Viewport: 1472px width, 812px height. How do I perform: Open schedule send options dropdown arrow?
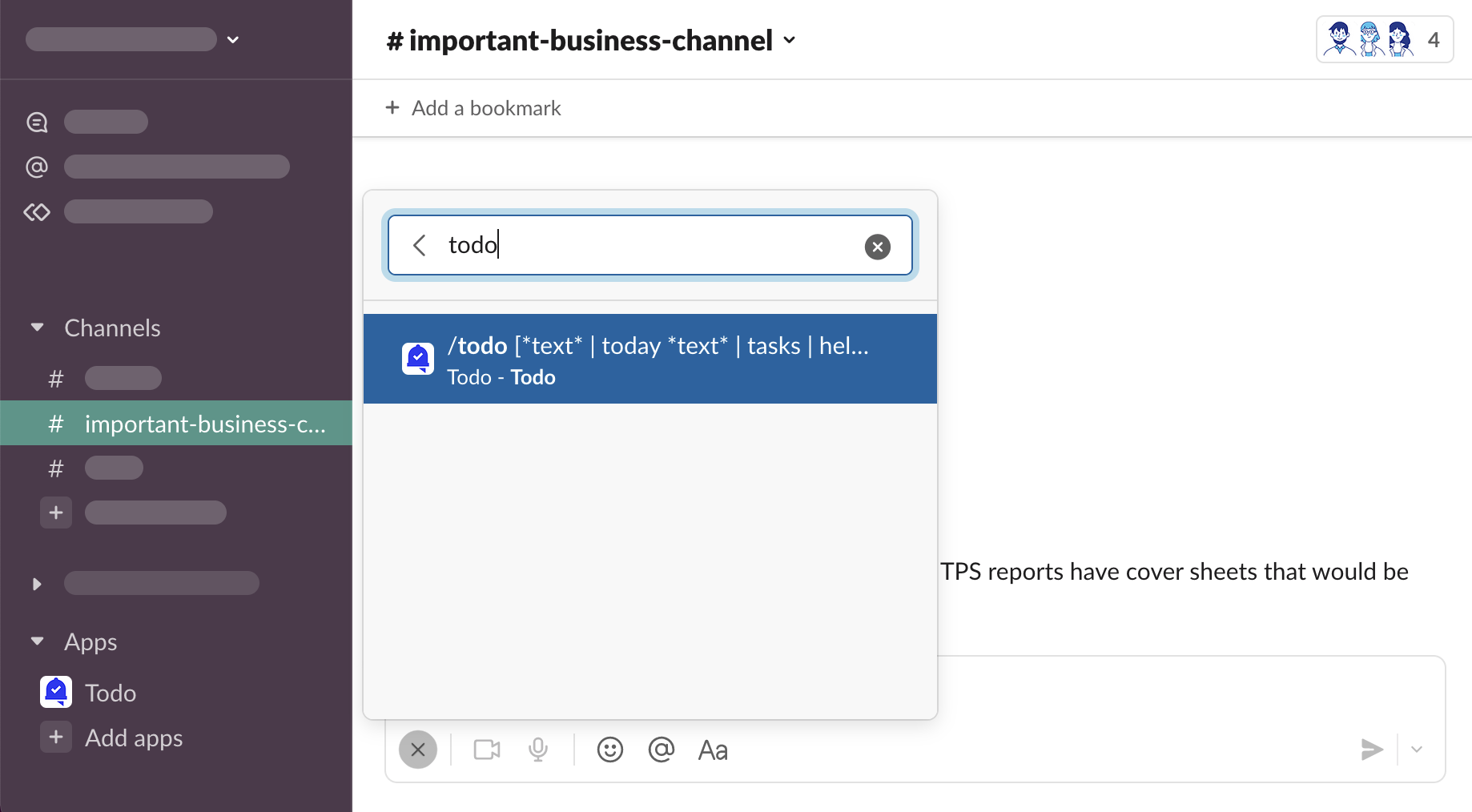click(1416, 750)
